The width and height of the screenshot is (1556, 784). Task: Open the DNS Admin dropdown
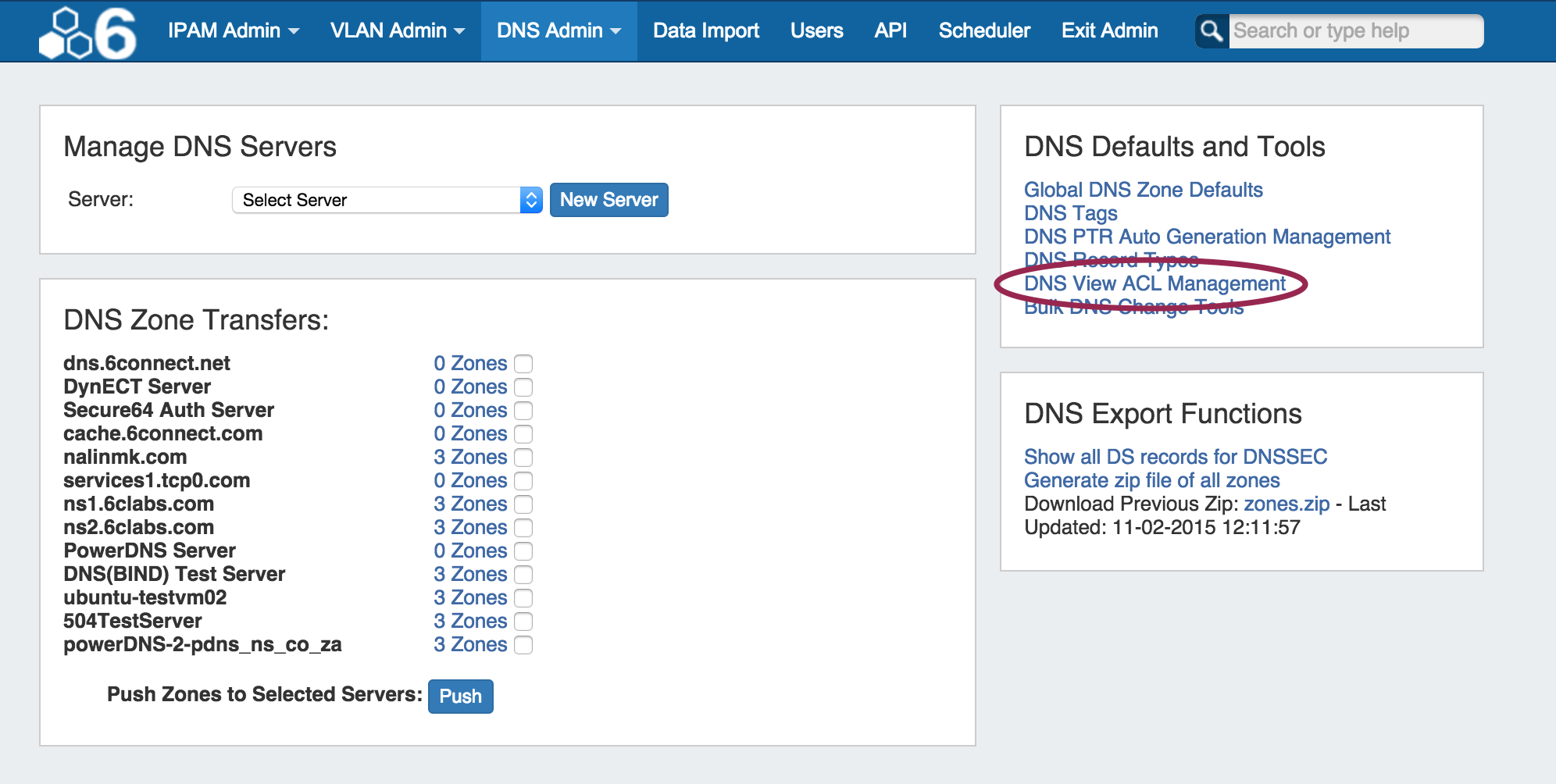tap(559, 30)
